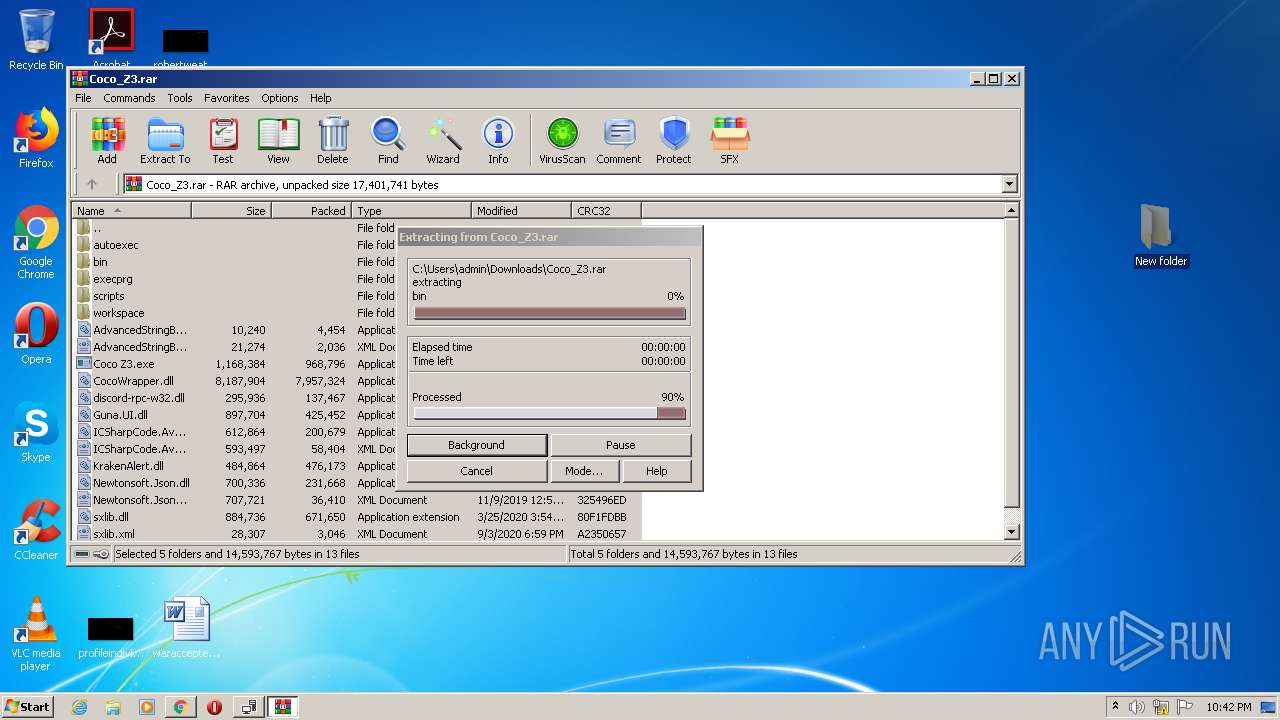The height and width of the screenshot is (720, 1280).
Task: Open the Comment toolbar icon
Action: 619,140
